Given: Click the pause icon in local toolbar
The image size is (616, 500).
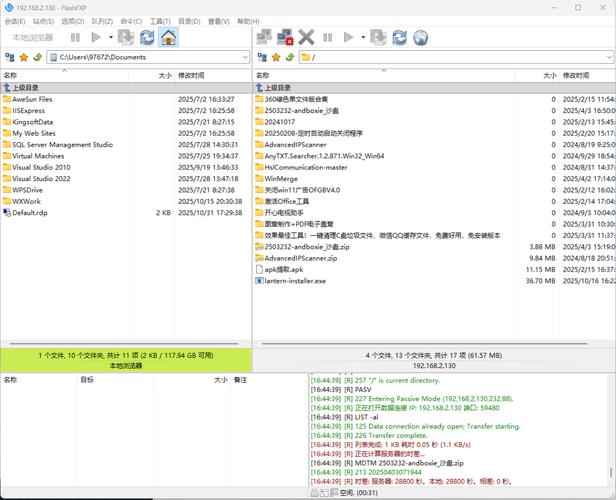Looking at the screenshot, I should tap(75, 38).
